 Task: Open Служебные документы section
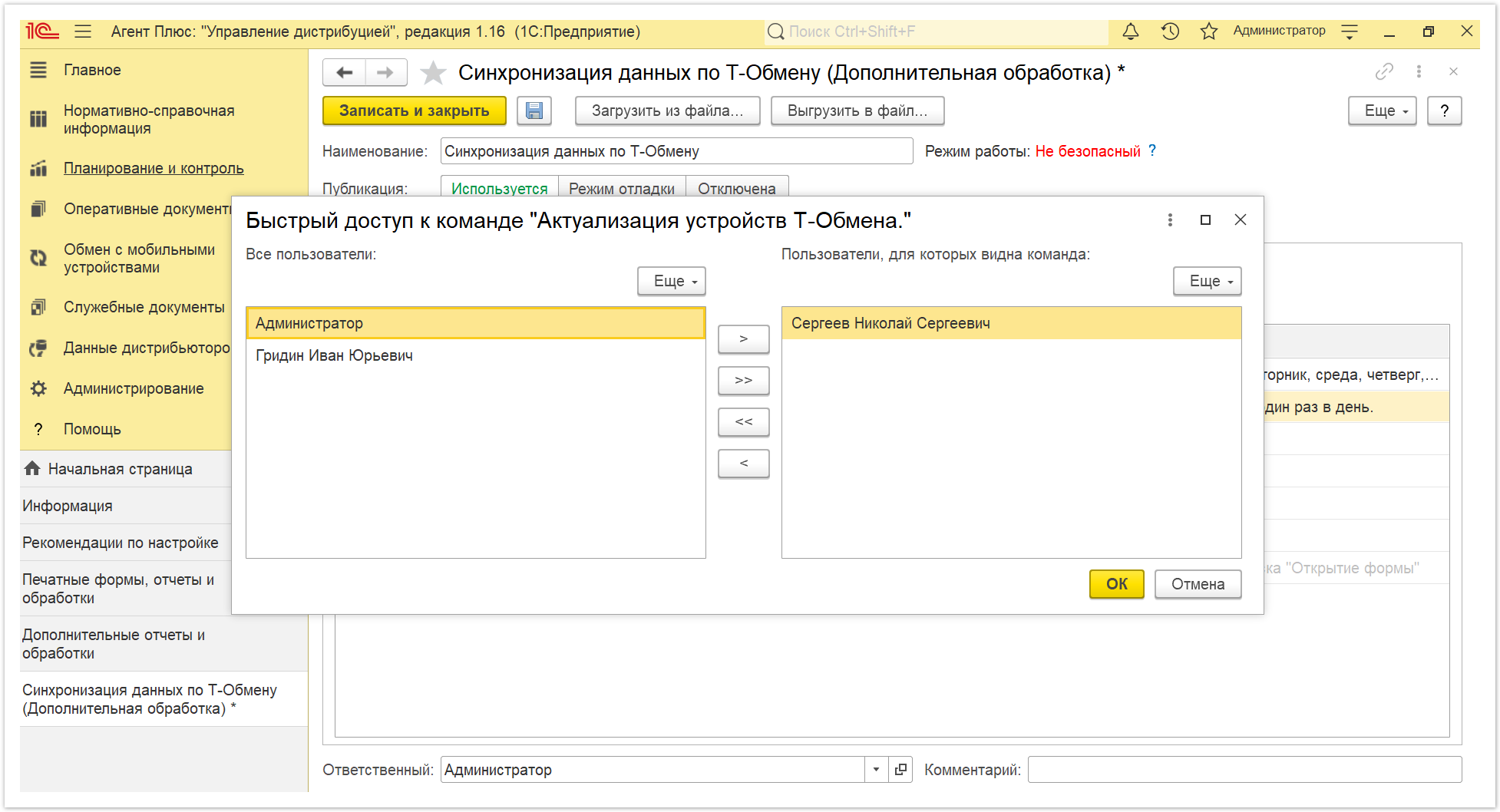click(x=144, y=307)
